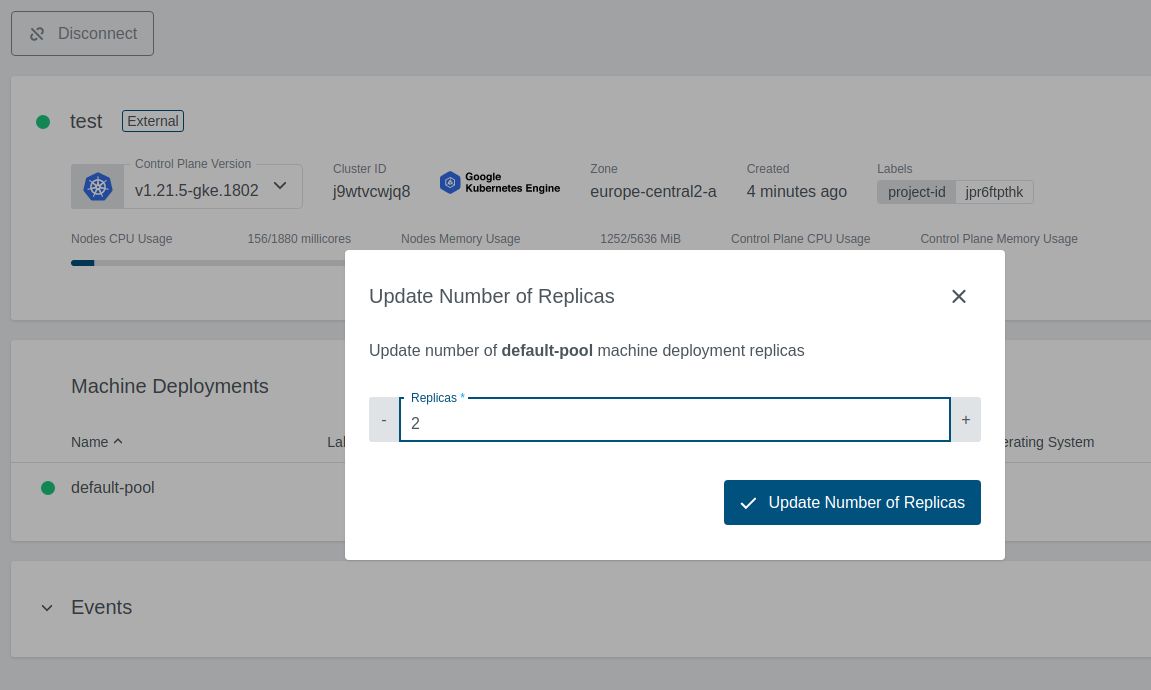Click the green health dot next to test
The height and width of the screenshot is (690, 1151).
pos(42,121)
